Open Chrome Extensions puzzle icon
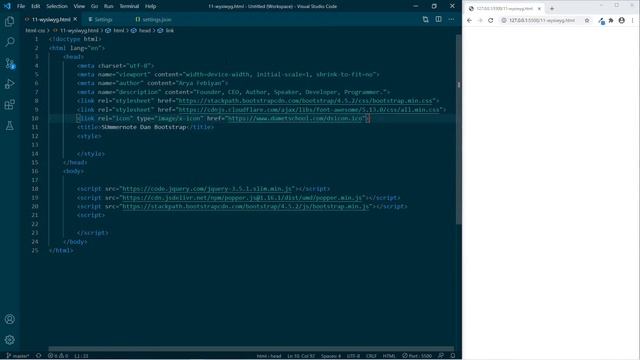 point(611,20)
